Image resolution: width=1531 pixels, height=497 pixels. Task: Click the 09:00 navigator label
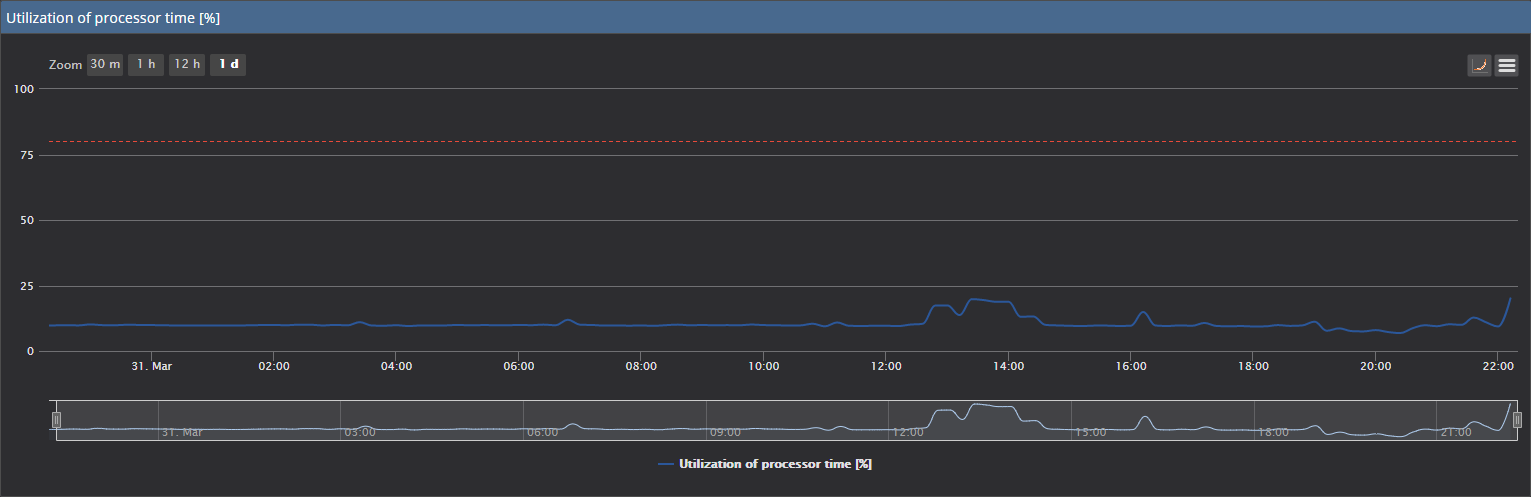click(725, 433)
